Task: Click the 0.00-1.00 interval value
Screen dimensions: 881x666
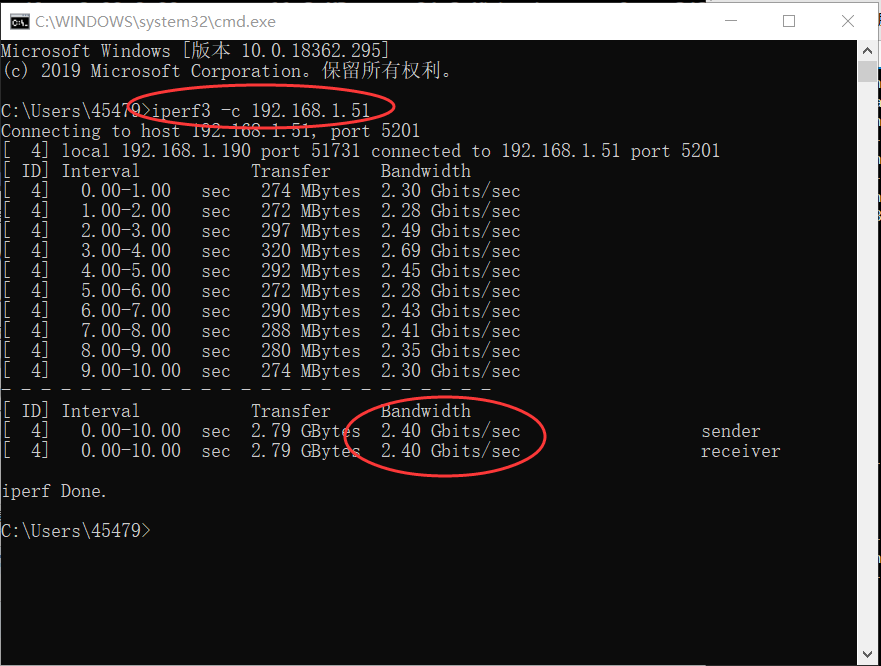Action: [126, 191]
